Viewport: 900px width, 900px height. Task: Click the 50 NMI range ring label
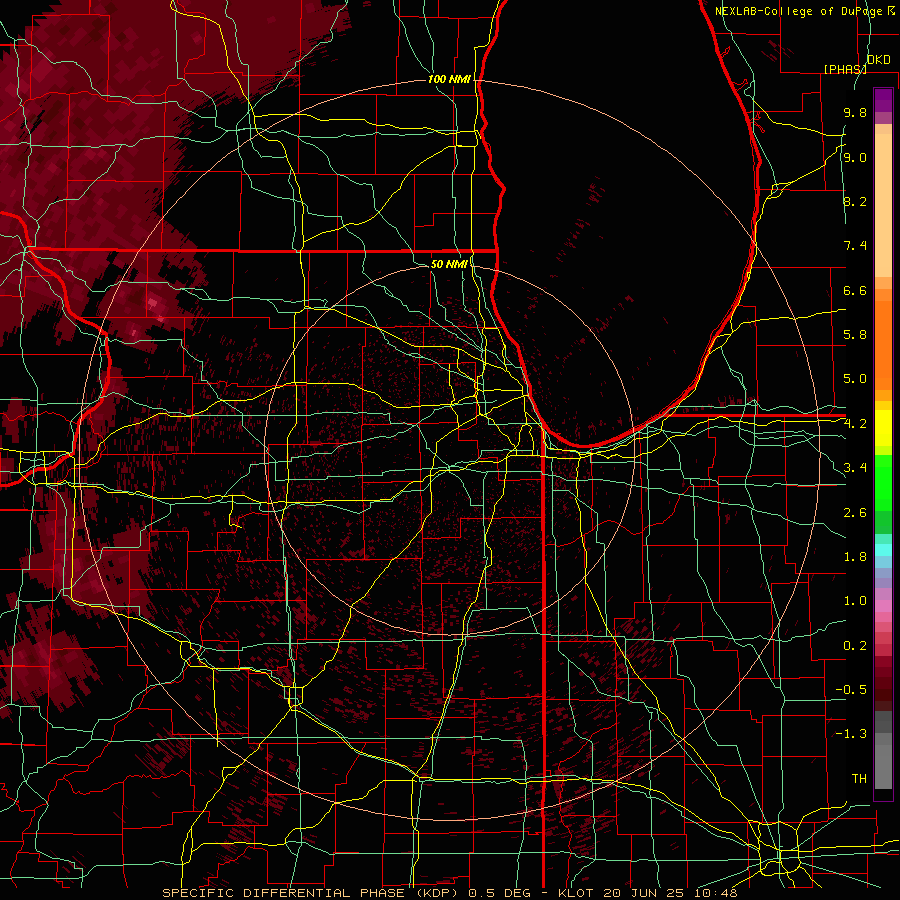pos(449,264)
